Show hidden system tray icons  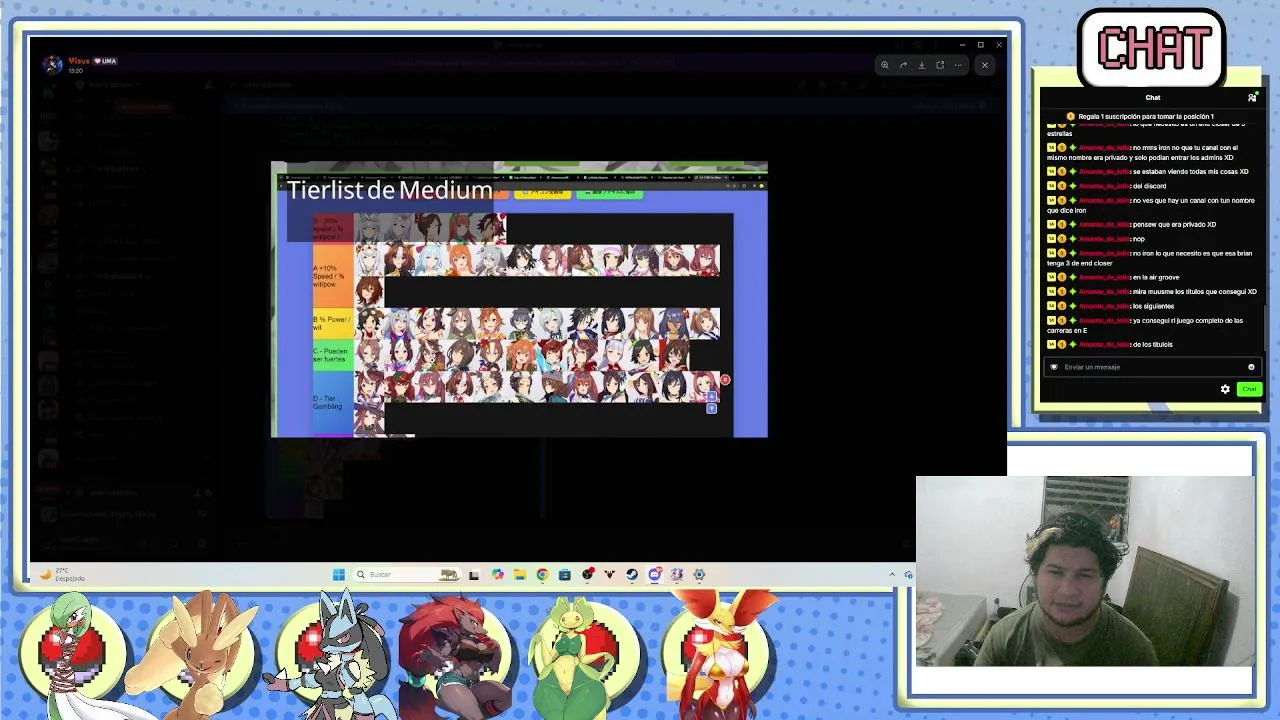pyautogui.click(x=892, y=574)
